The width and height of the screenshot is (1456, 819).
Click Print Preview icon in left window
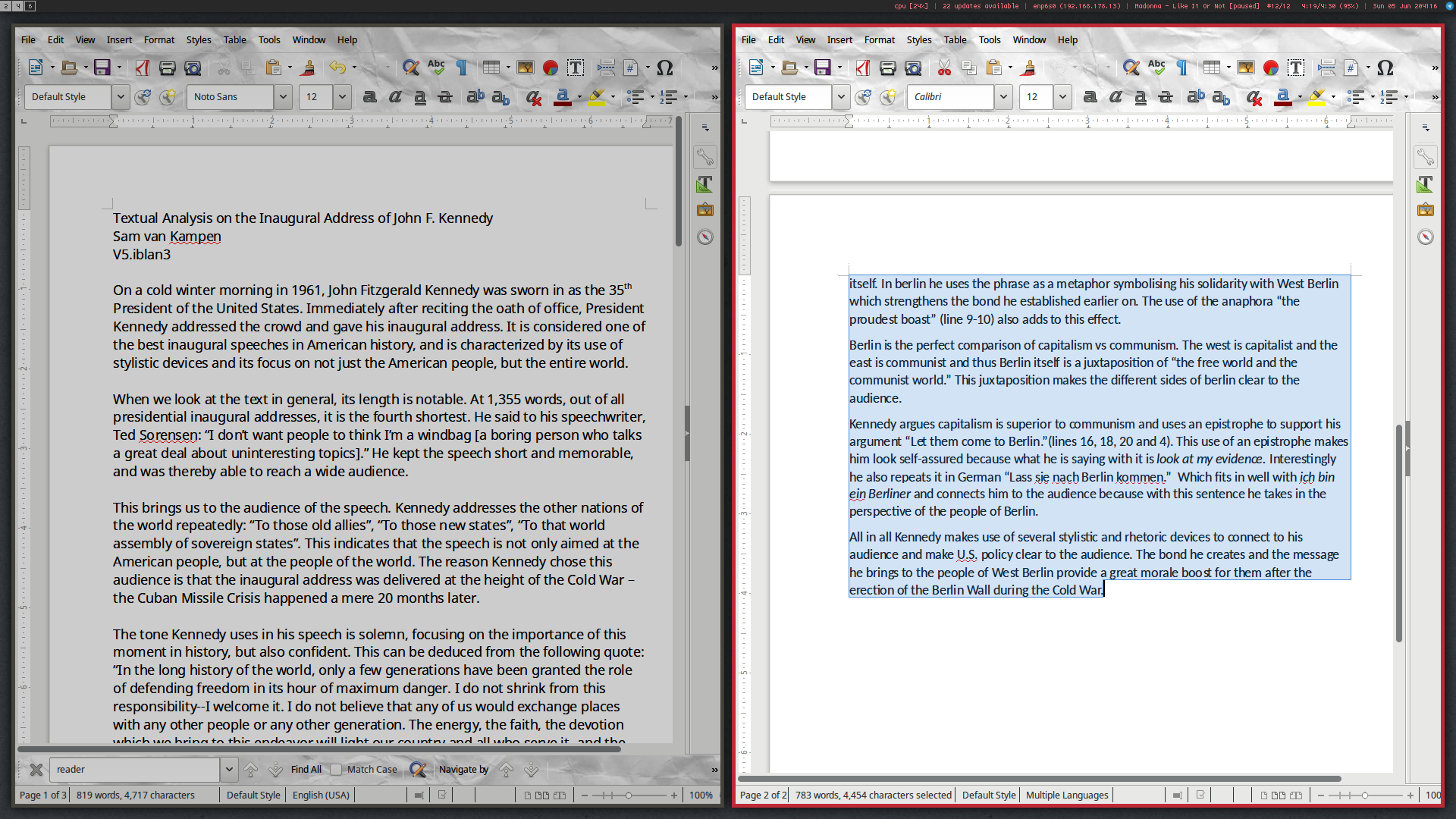[x=193, y=68]
